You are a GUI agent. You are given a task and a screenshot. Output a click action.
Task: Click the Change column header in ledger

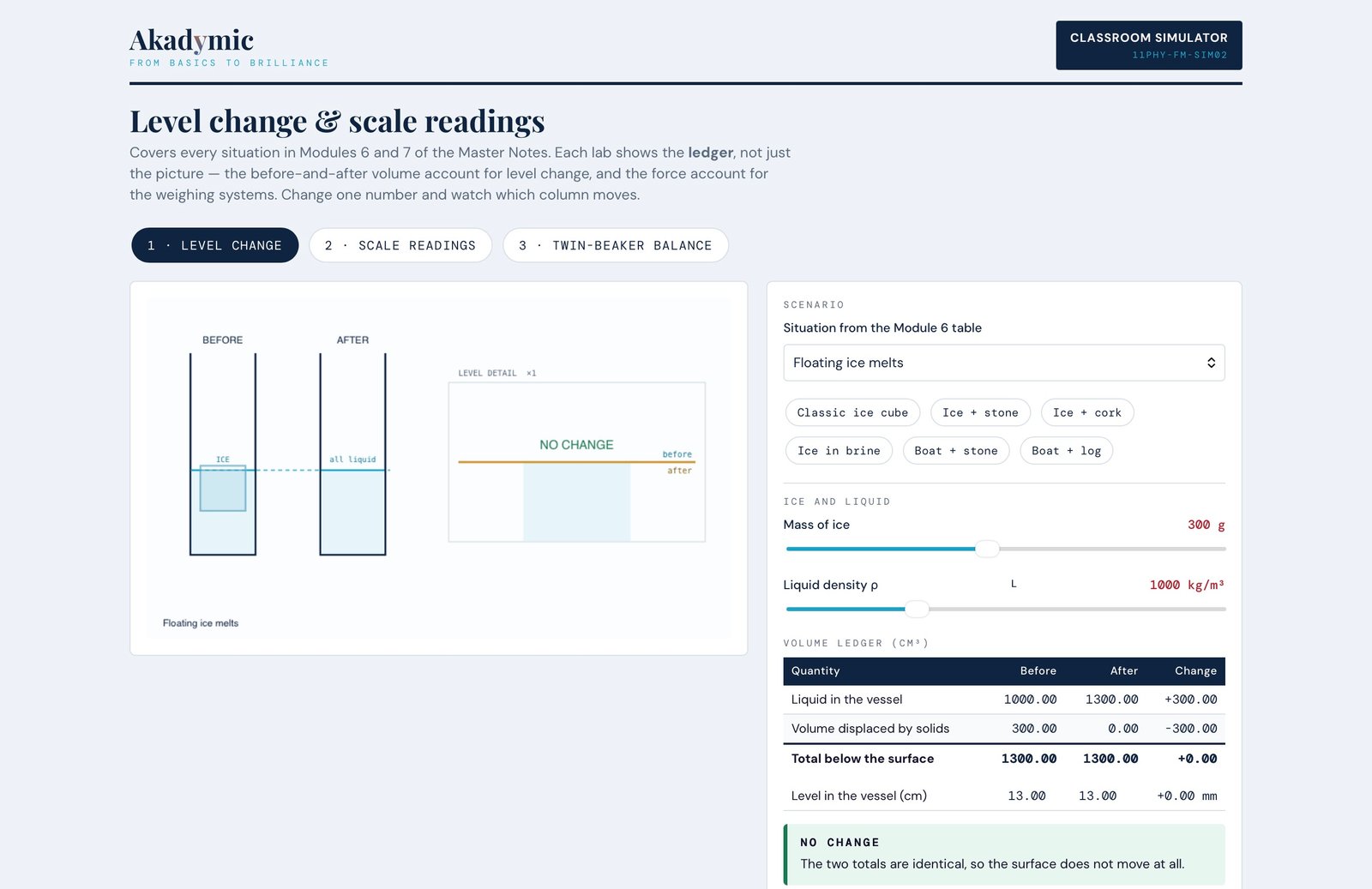pyautogui.click(x=1195, y=670)
